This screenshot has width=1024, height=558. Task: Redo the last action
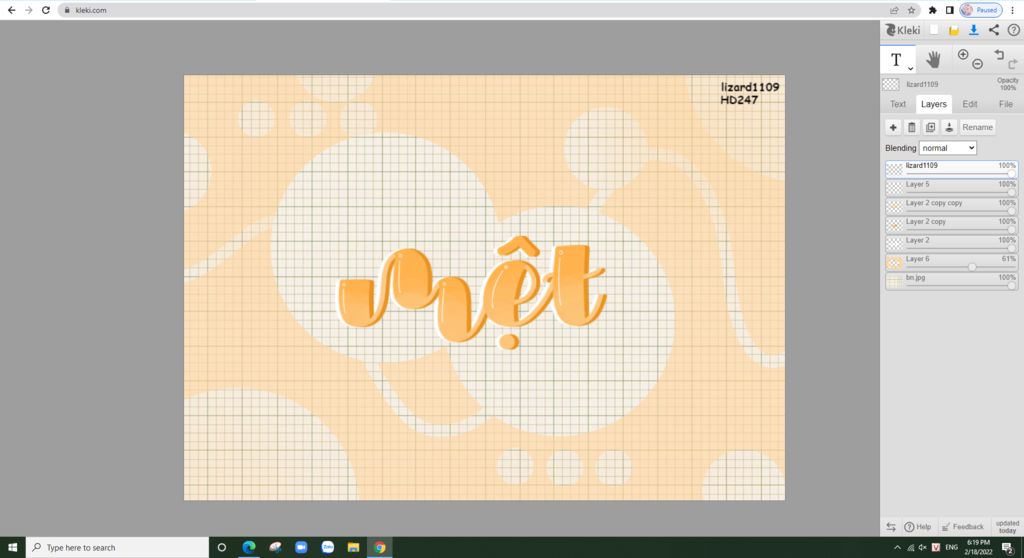pos(1012,64)
